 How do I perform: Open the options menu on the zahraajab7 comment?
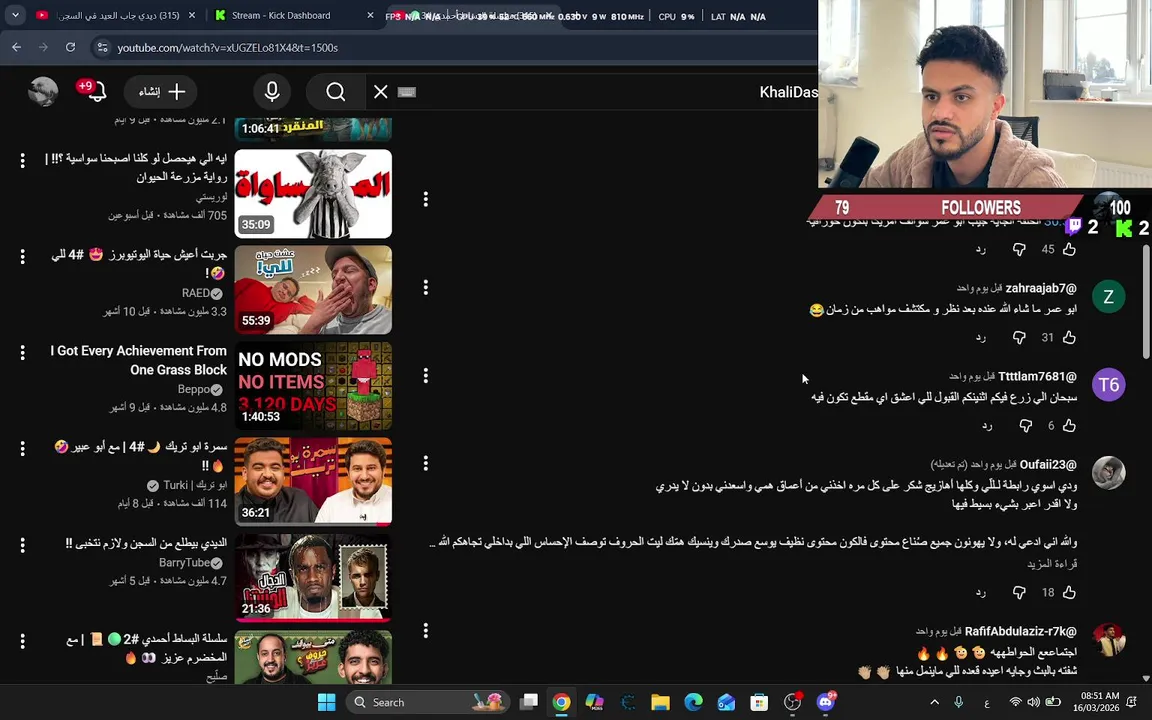click(425, 287)
